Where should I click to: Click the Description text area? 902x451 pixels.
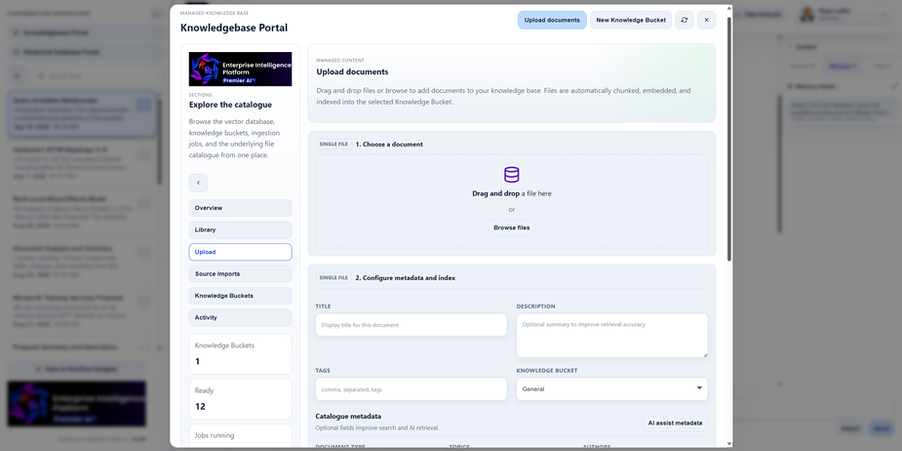click(612, 335)
